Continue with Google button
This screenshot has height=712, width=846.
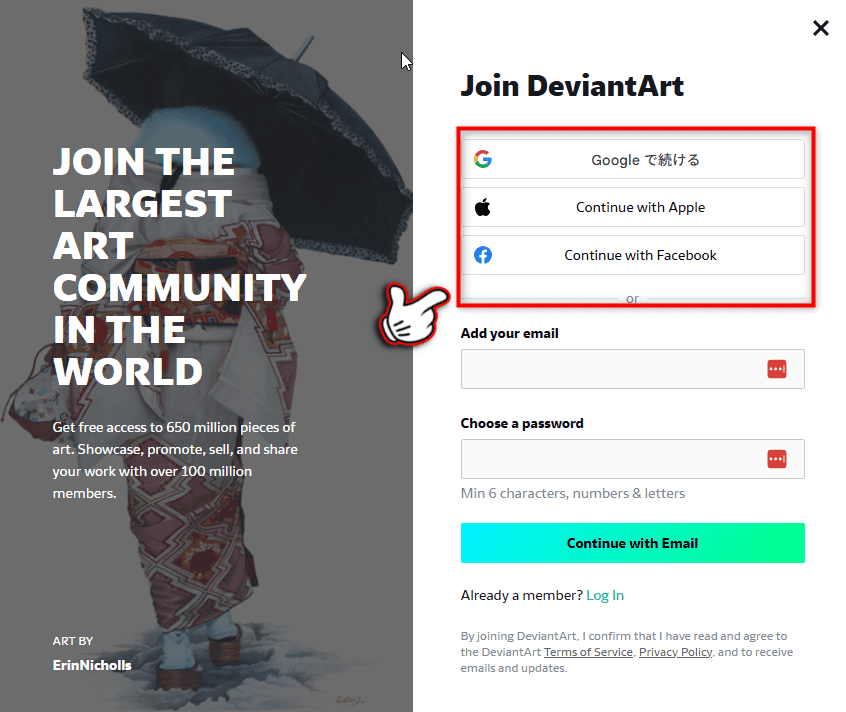pyautogui.click(x=632, y=159)
